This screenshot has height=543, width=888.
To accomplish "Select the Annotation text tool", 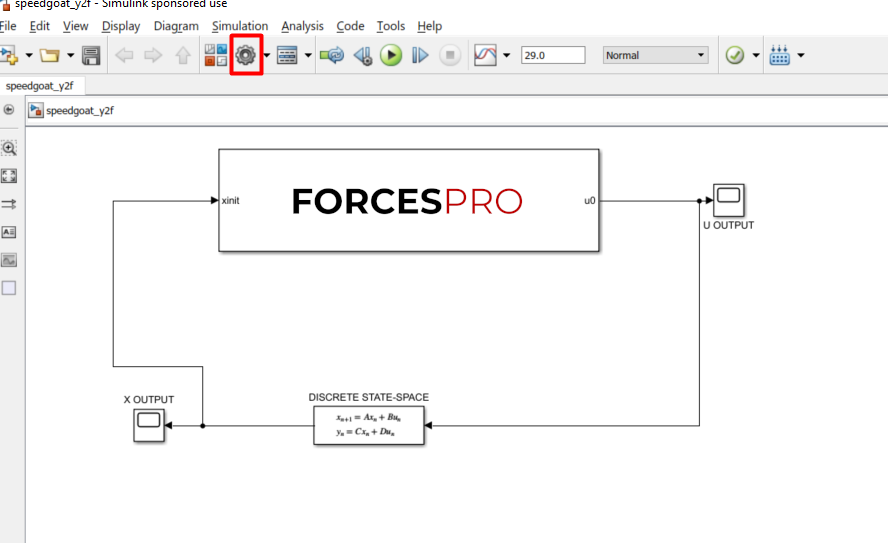I will 9,232.
